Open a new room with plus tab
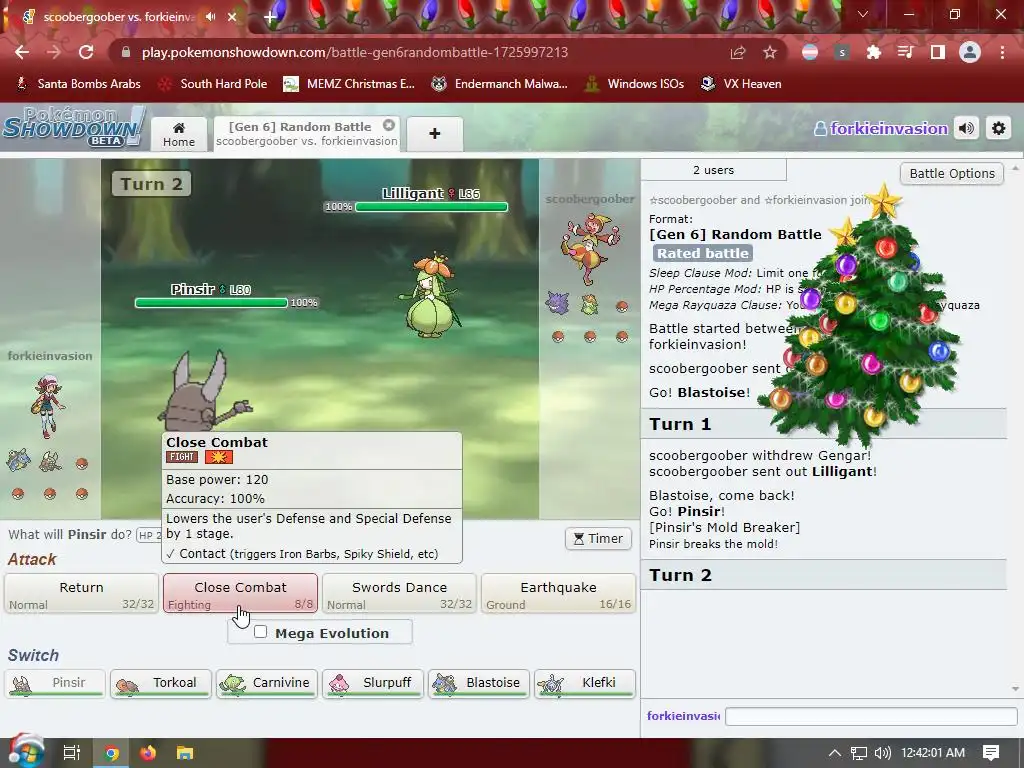This screenshot has width=1024, height=768. coord(435,134)
